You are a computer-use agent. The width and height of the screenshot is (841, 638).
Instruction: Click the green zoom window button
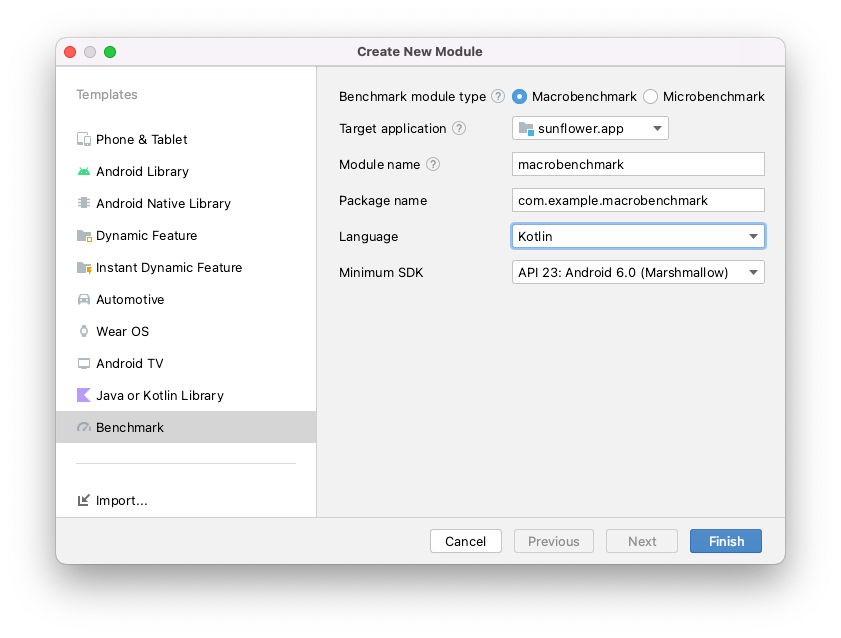110,52
